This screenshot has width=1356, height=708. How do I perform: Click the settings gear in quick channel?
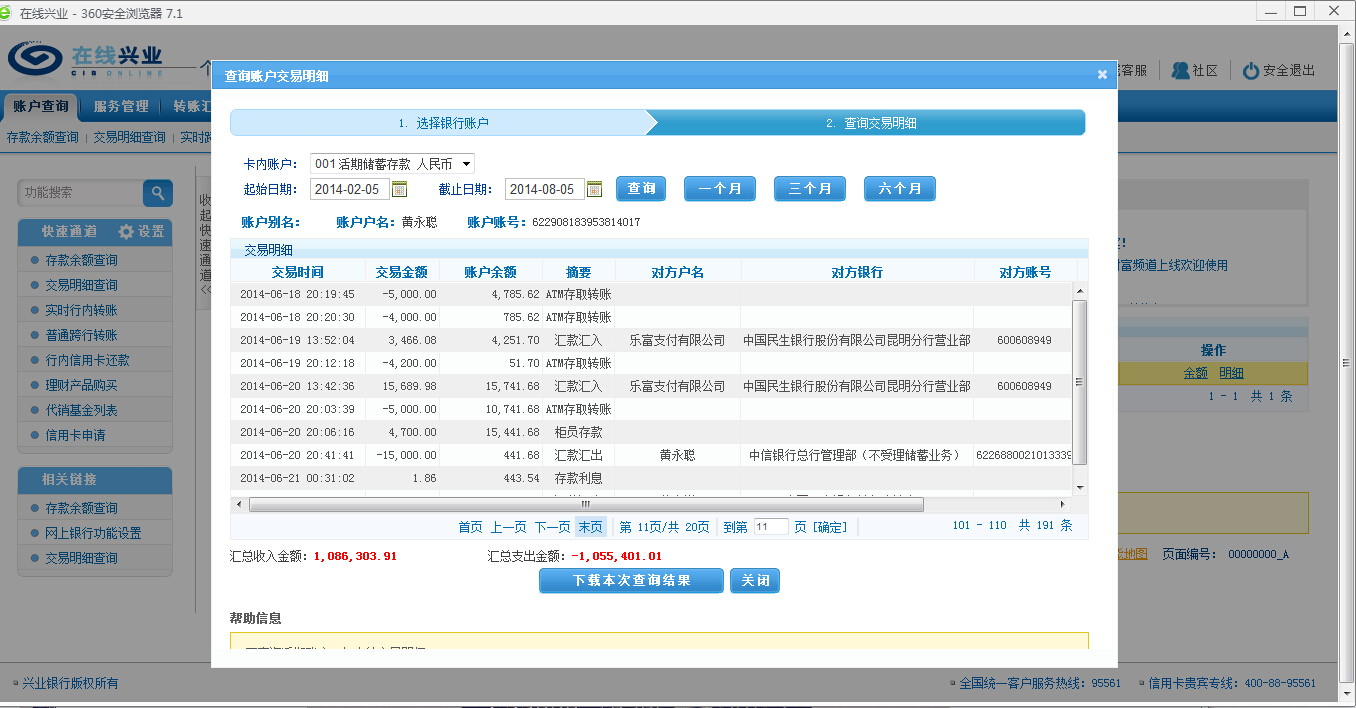click(x=126, y=232)
